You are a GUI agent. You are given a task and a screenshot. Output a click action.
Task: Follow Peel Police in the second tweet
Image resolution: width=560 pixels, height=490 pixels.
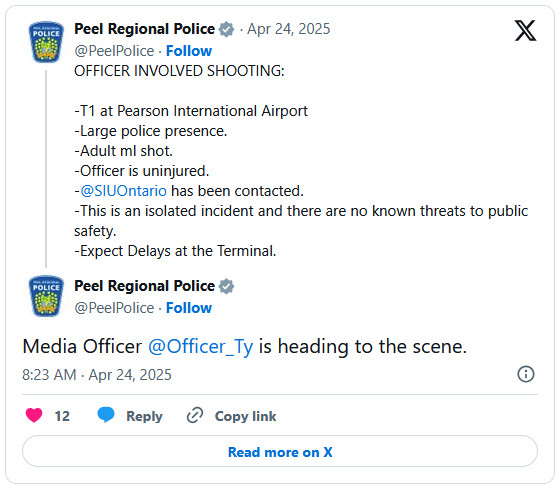pyautogui.click(x=189, y=308)
